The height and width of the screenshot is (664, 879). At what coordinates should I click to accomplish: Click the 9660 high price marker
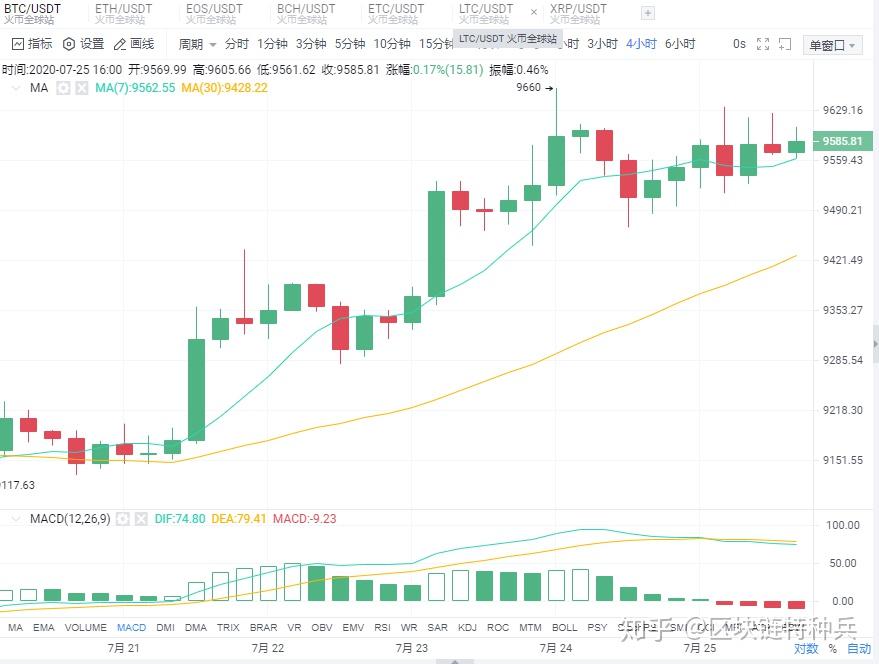(535, 87)
